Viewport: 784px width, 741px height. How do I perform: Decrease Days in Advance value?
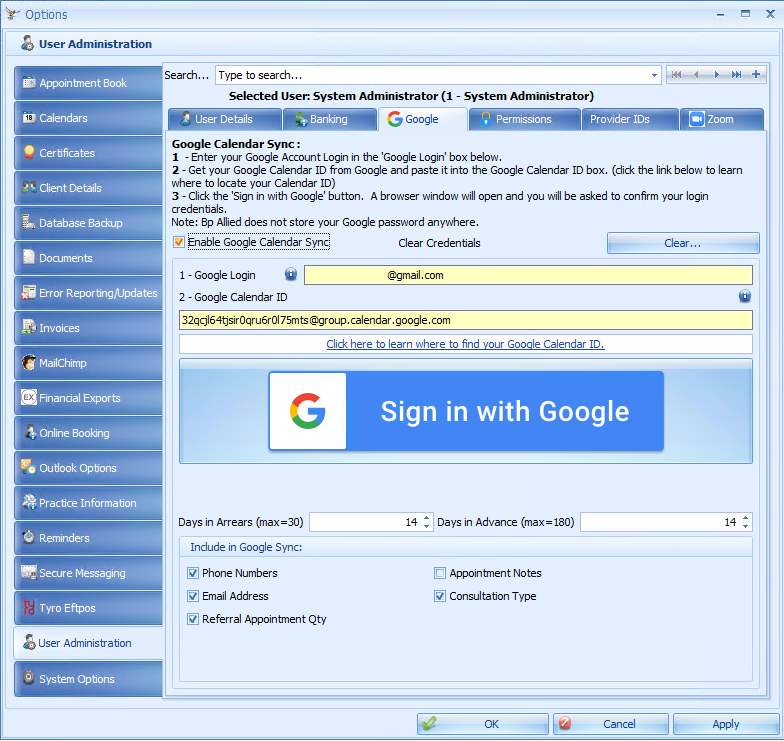[746, 526]
